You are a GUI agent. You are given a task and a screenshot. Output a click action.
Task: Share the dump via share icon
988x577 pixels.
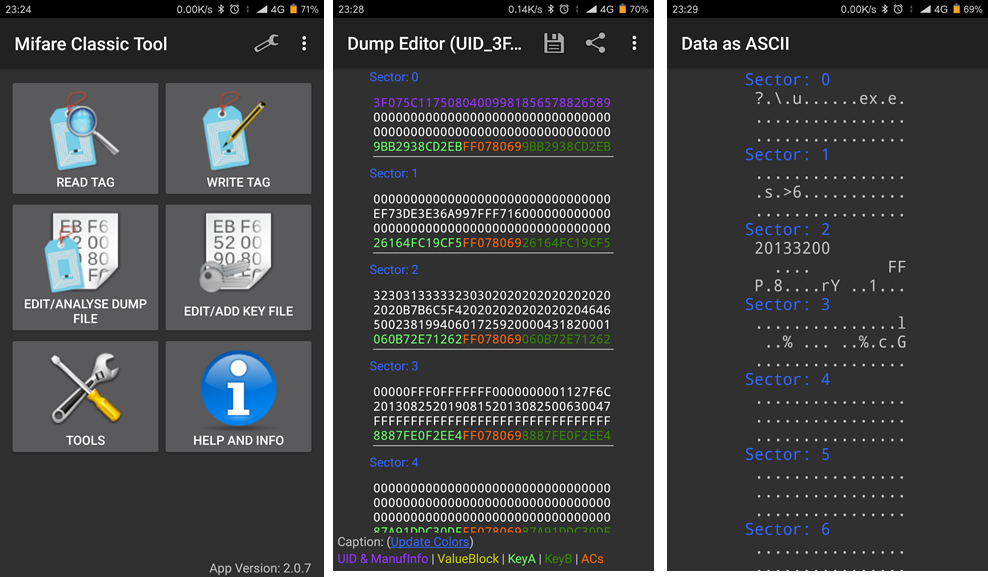coord(596,44)
